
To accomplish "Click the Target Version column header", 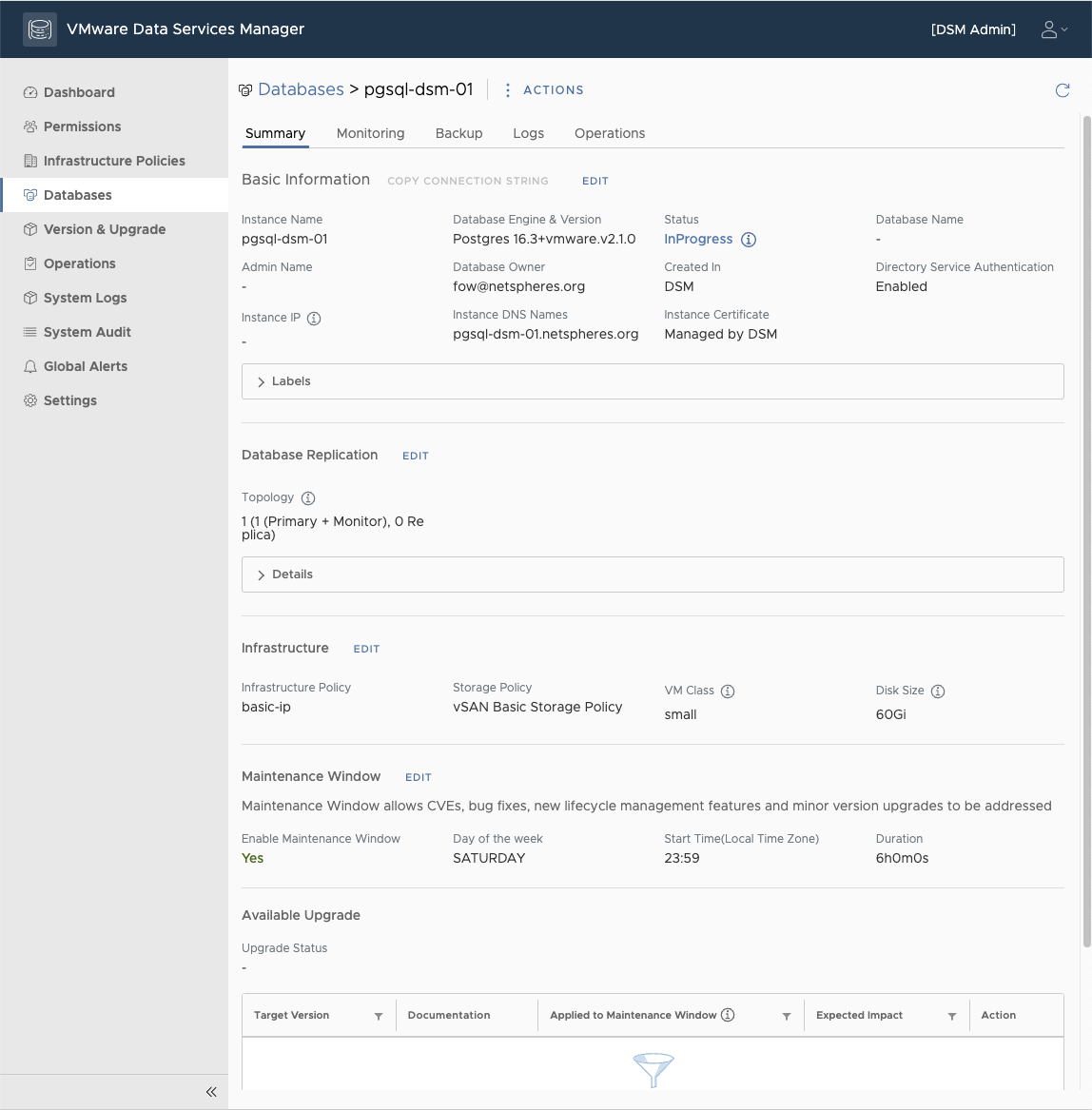I will (x=292, y=1015).
